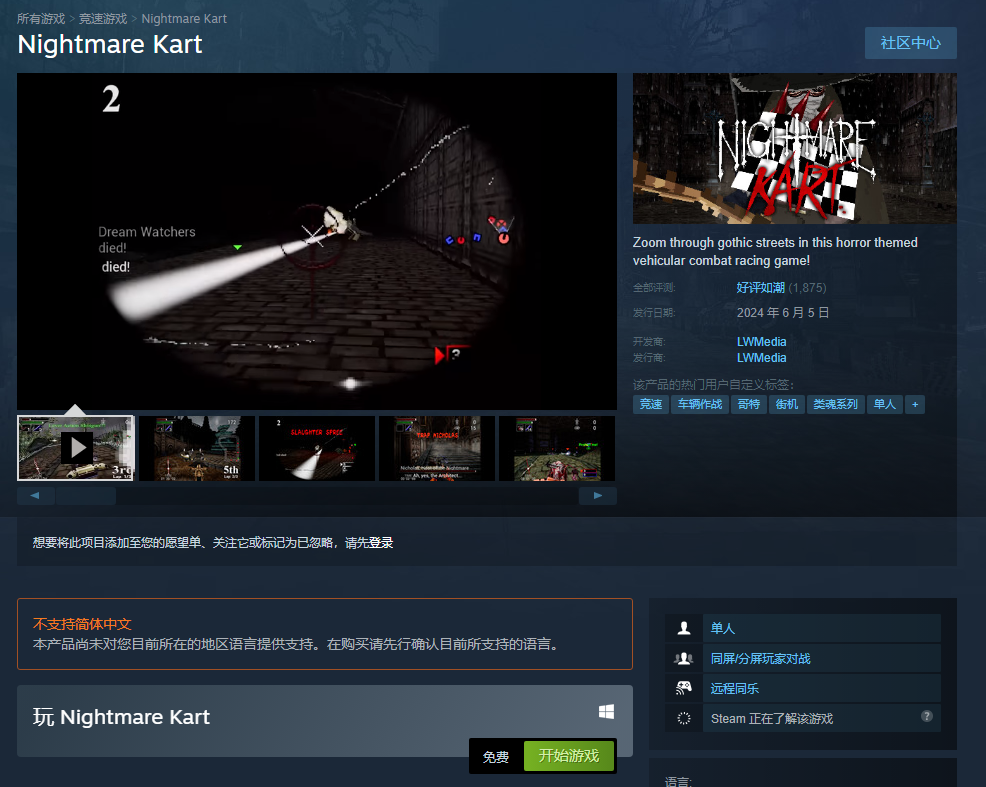Click the 玩 Nightmare Kart heading
986x787 pixels.
[121, 717]
